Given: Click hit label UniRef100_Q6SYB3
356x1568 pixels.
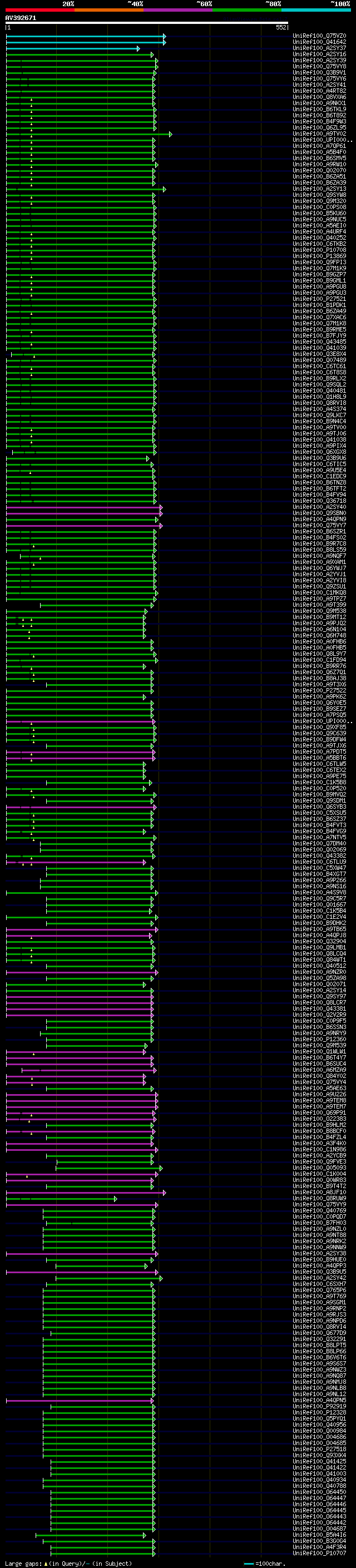Looking at the screenshot, I should [x=319, y=807].
